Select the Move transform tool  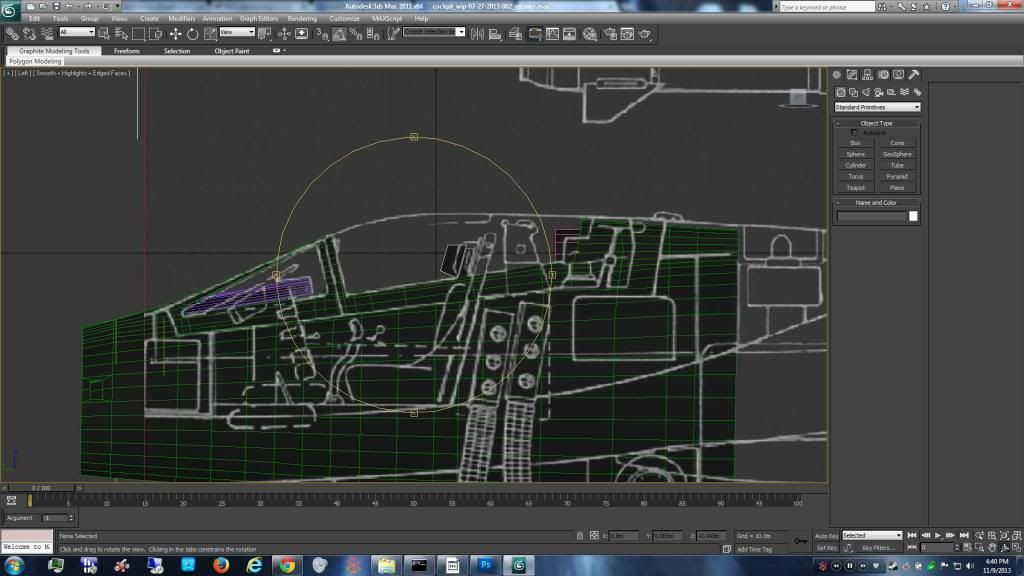(x=175, y=34)
